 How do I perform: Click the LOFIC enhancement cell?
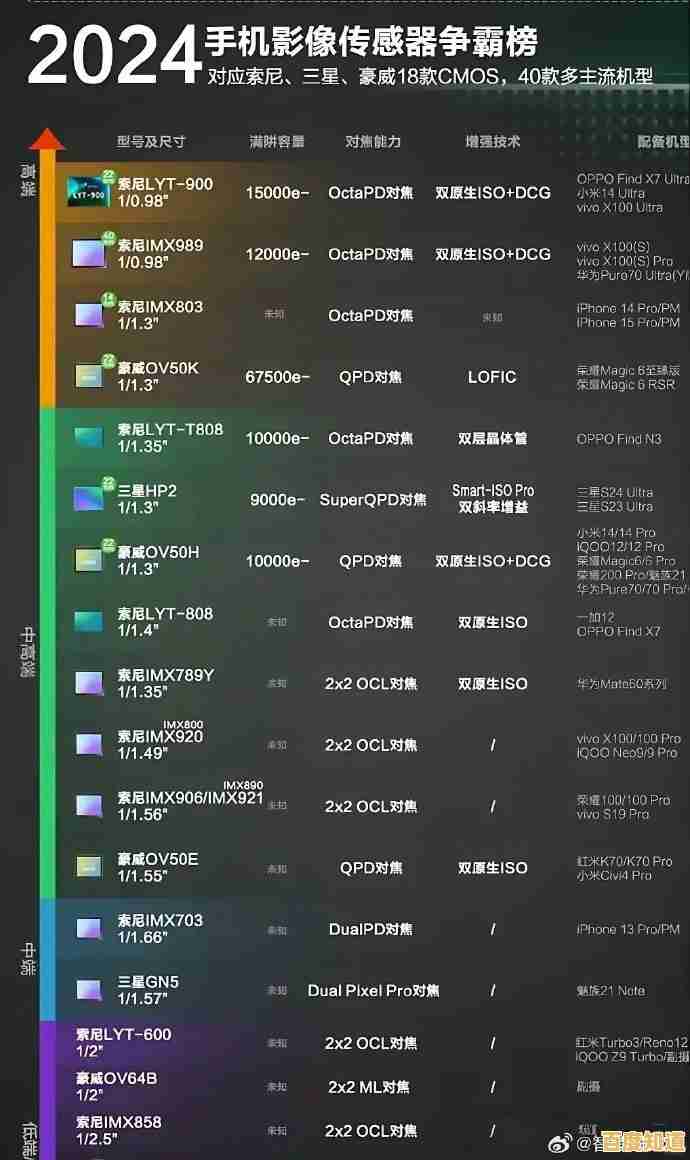point(492,377)
